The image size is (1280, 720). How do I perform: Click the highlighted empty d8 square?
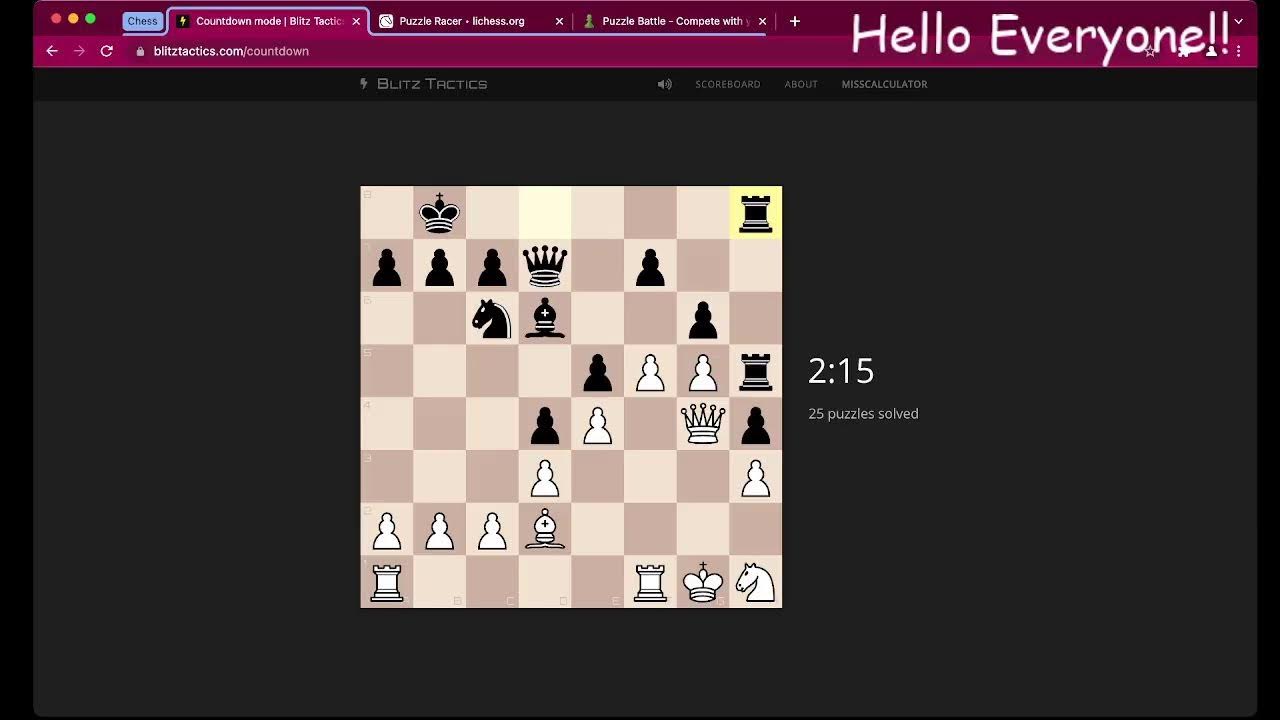[545, 213]
